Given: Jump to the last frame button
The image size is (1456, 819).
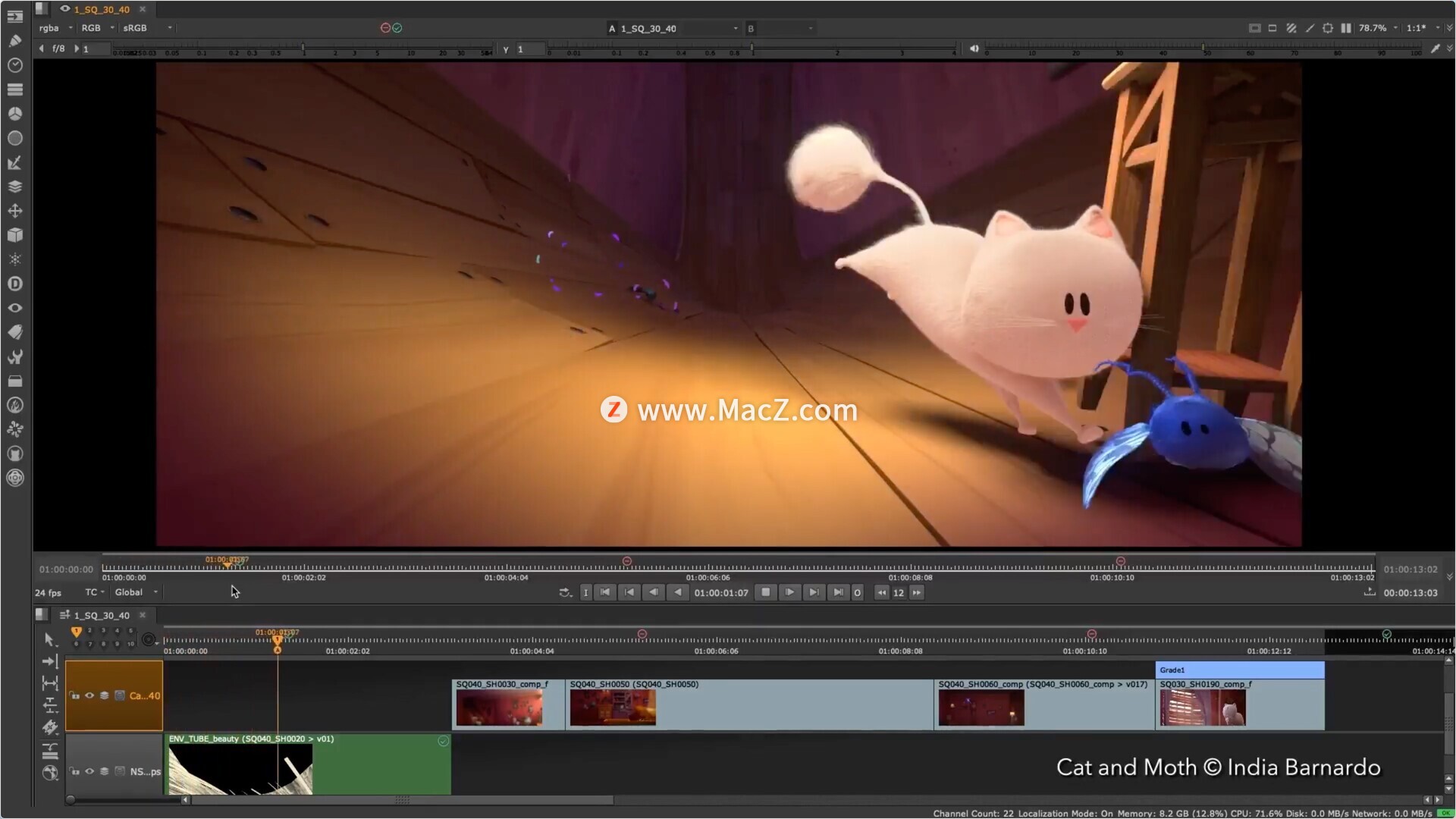Looking at the screenshot, I should click(837, 592).
